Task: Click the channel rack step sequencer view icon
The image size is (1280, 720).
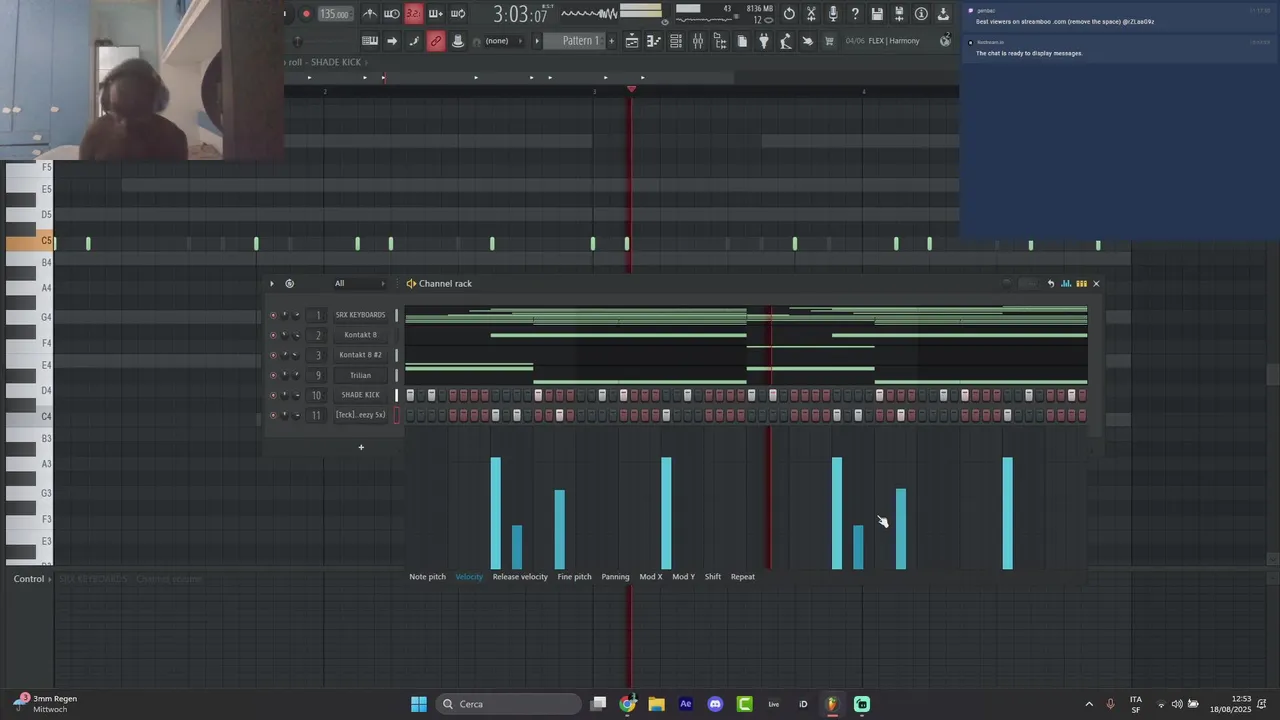Action: pos(1081,283)
